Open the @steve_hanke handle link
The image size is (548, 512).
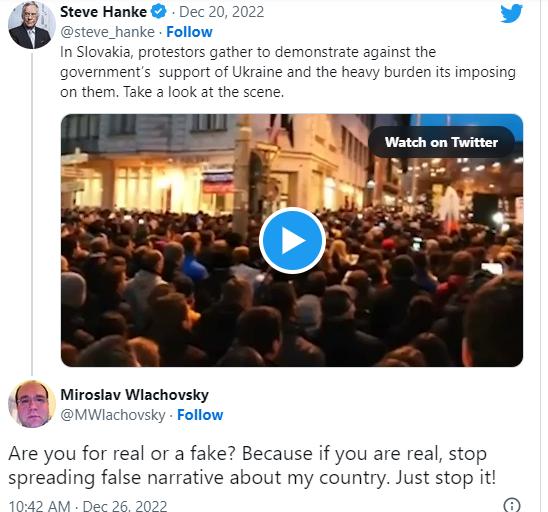click(x=107, y=32)
